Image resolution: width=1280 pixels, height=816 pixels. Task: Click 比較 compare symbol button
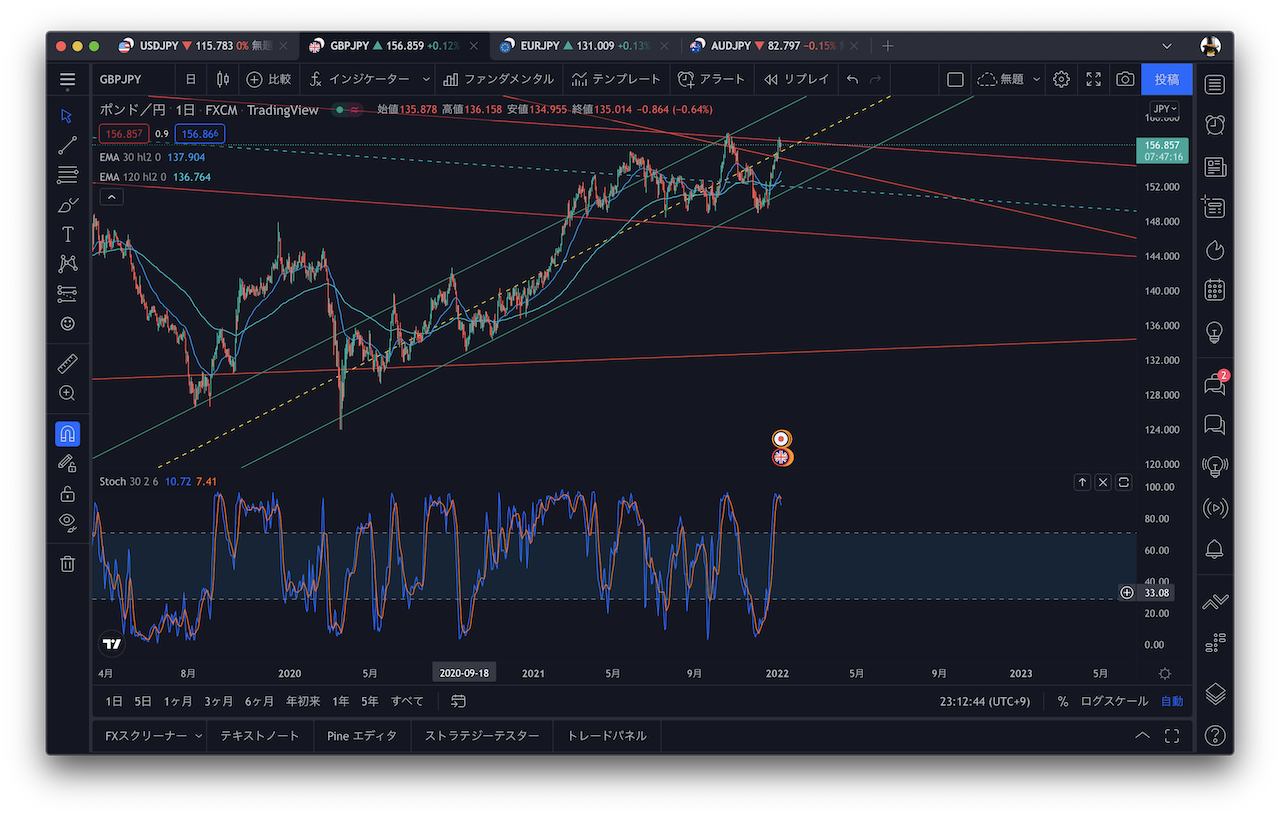(268, 79)
